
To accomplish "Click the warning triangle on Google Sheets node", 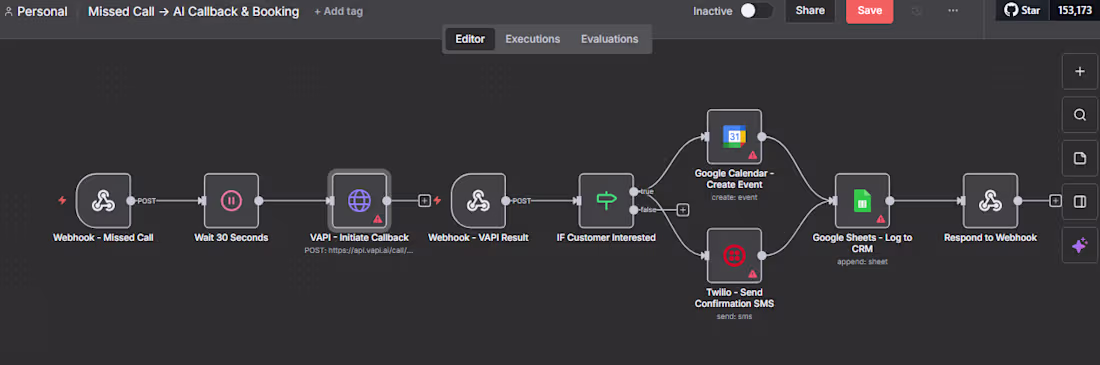I will coord(880,219).
